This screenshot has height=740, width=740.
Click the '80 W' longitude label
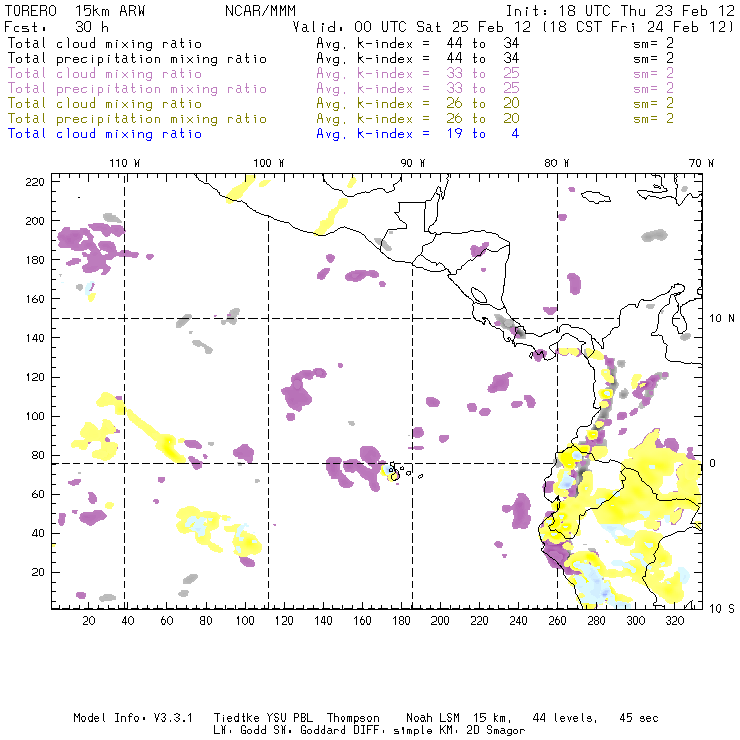pos(556,163)
